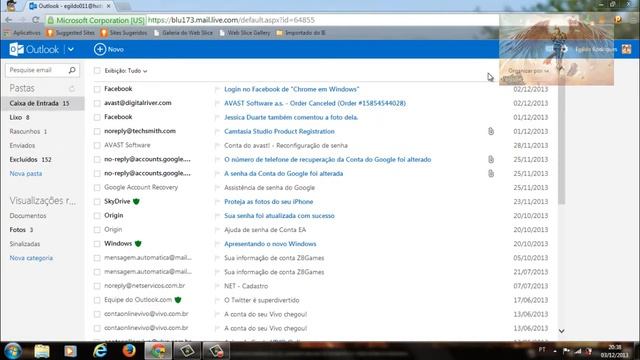Click the browser back arrow
The width and height of the screenshot is (640, 360).
(9, 20)
